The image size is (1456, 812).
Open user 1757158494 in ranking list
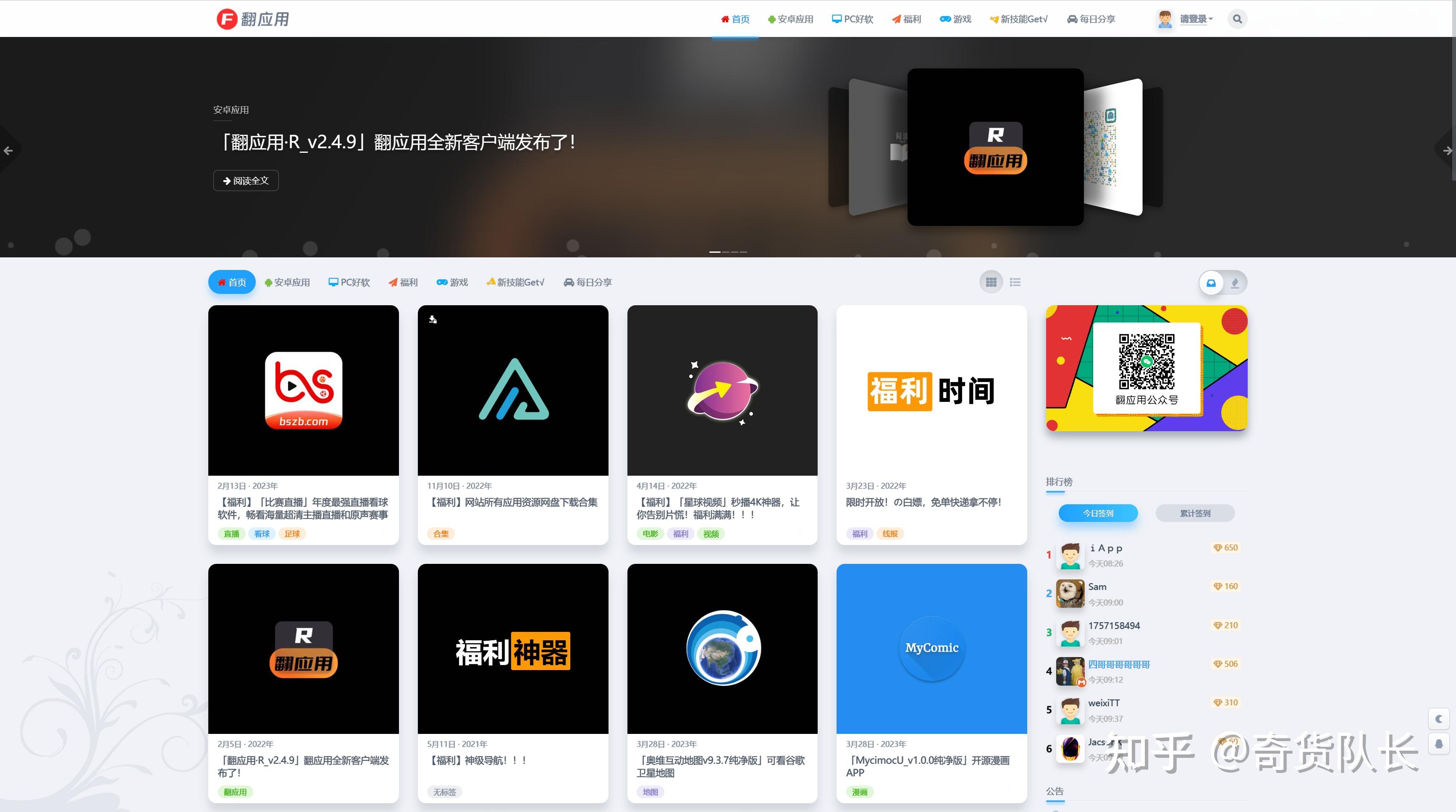coord(1113,626)
